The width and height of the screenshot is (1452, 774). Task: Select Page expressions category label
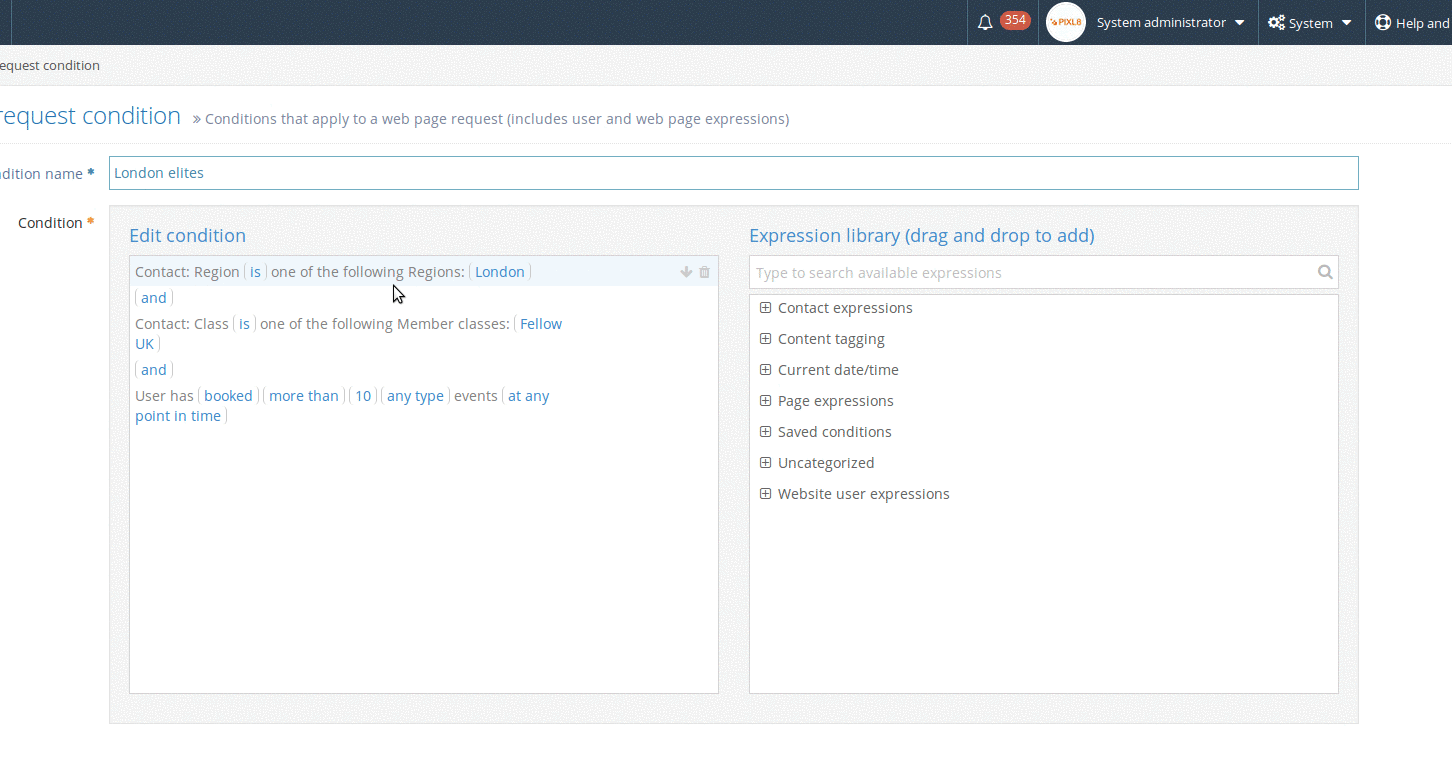[x=836, y=401]
